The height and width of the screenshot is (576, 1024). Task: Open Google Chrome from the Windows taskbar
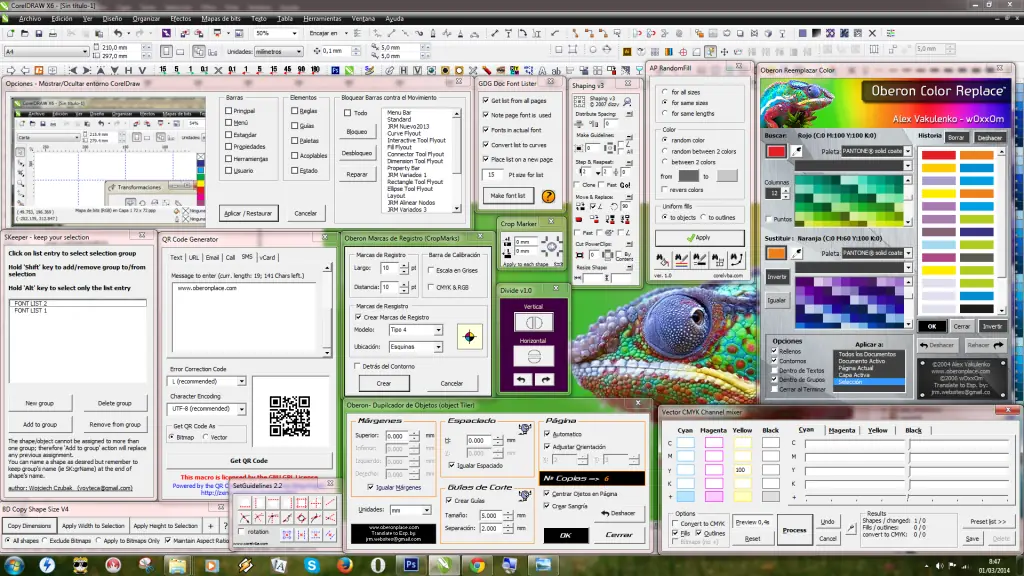coord(477,564)
